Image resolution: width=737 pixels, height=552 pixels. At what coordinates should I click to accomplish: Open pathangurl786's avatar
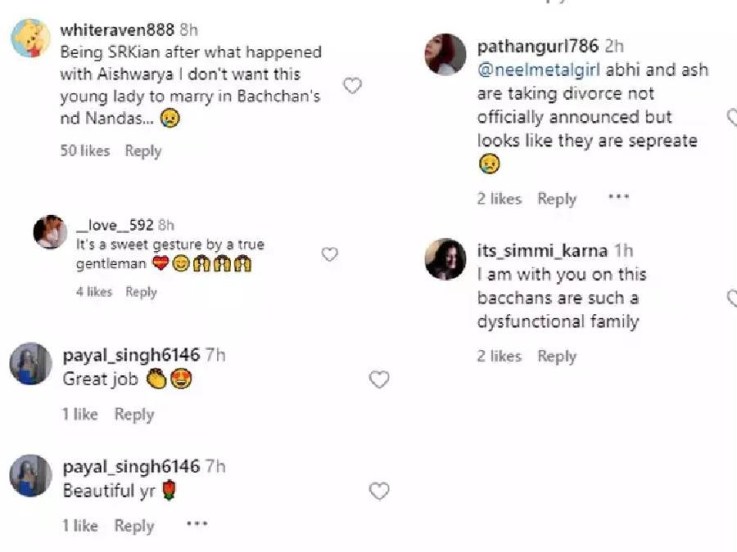pyautogui.click(x=445, y=55)
